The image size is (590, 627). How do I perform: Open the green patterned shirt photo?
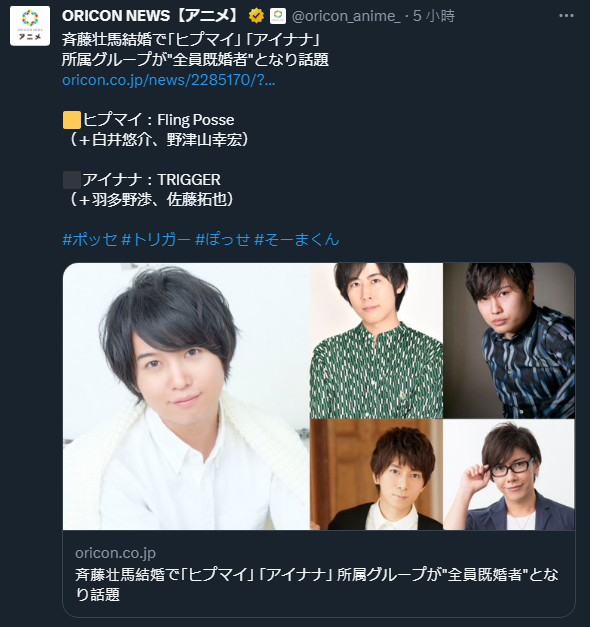377,340
